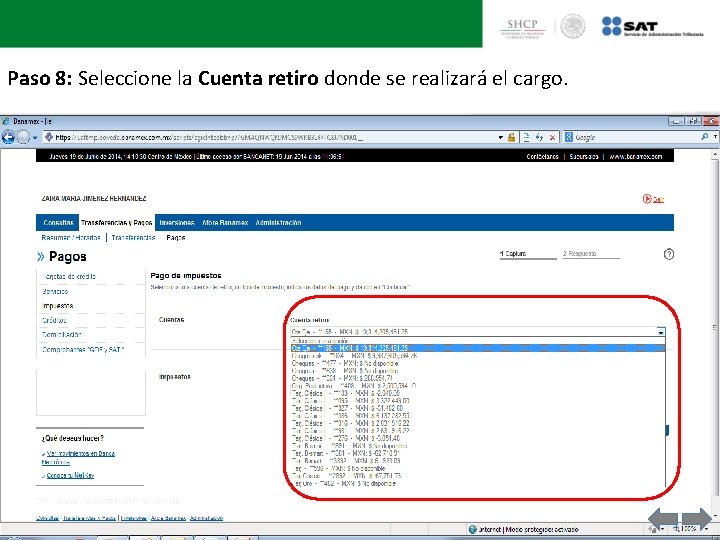Open the Administración tab
This screenshot has height=540, width=720.
coord(278,223)
